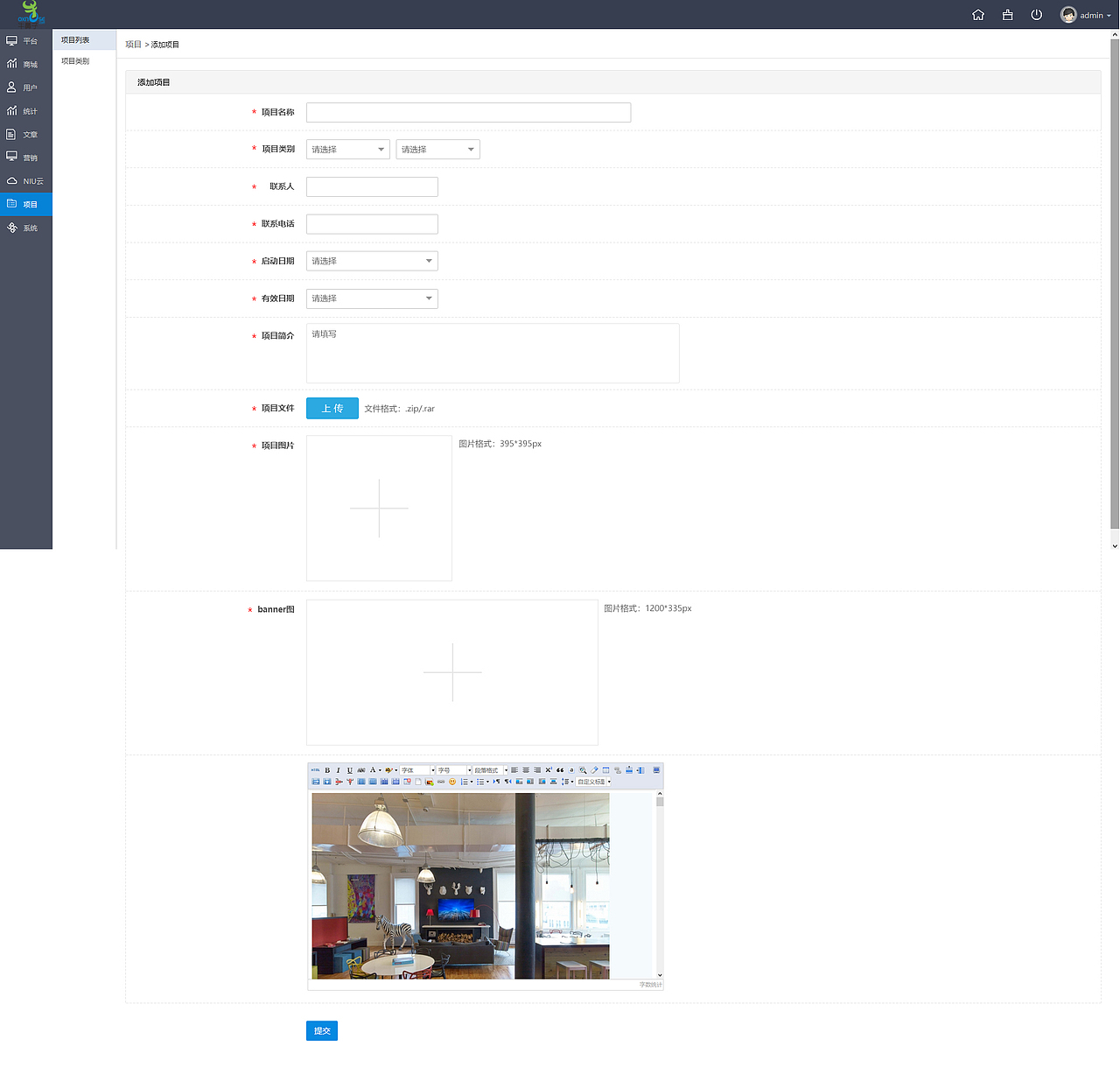Click the ordered list icon
The width and height of the screenshot is (1120, 1081).
pyautogui.click(x=465, y=782)
